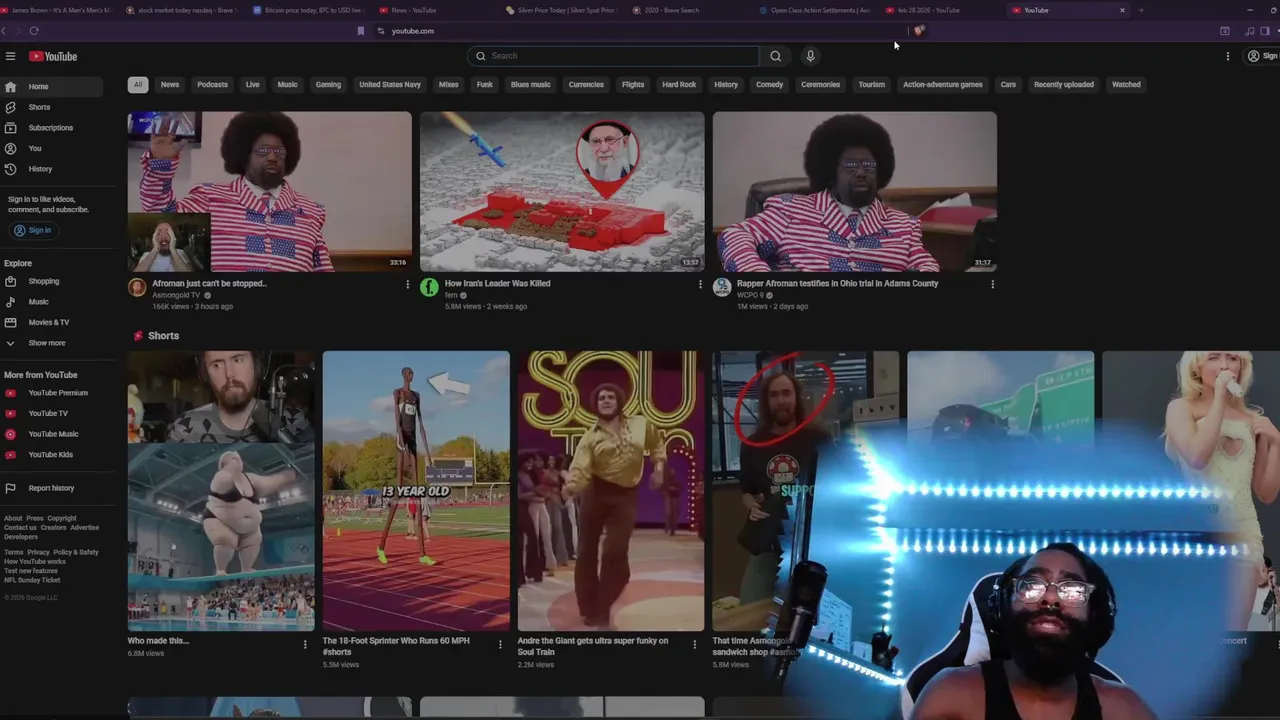This screenshot has width=1280, height=720.
Task: Click the YouTube search input field
Action: tap(614, 56)
